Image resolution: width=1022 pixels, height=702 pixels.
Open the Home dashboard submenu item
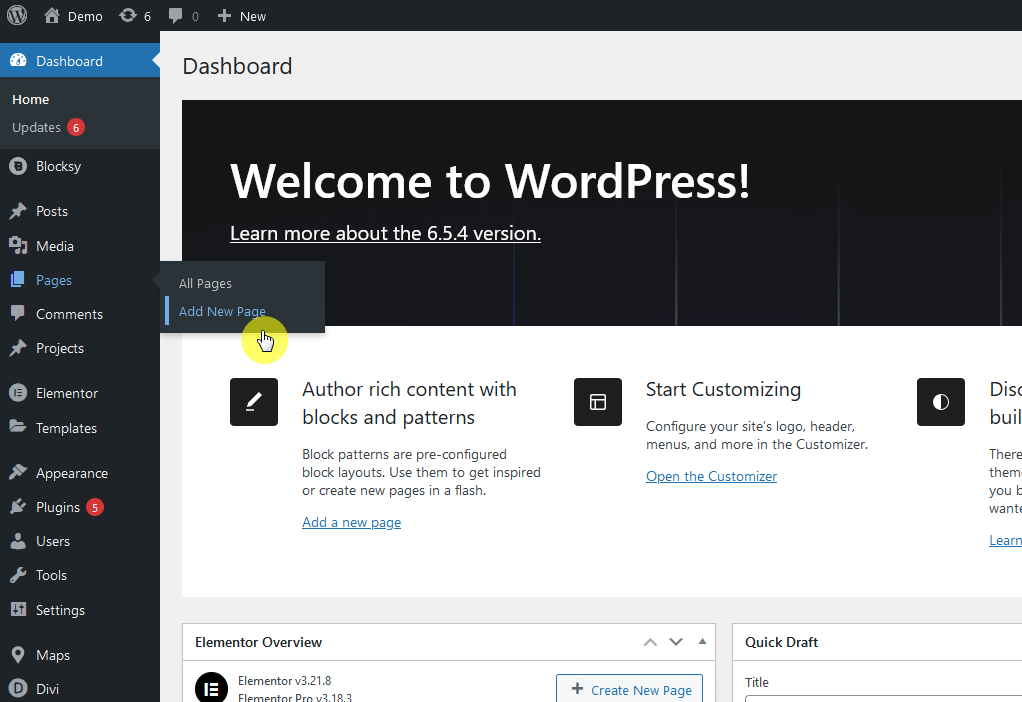[x=31, y=99]
